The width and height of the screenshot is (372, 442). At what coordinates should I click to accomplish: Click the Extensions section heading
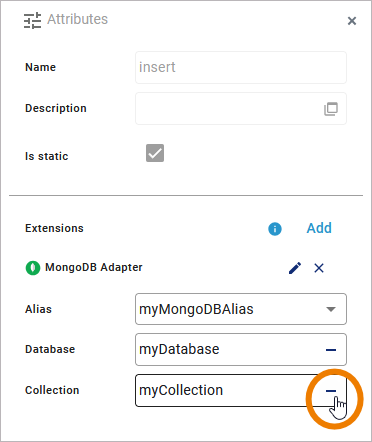54,228
